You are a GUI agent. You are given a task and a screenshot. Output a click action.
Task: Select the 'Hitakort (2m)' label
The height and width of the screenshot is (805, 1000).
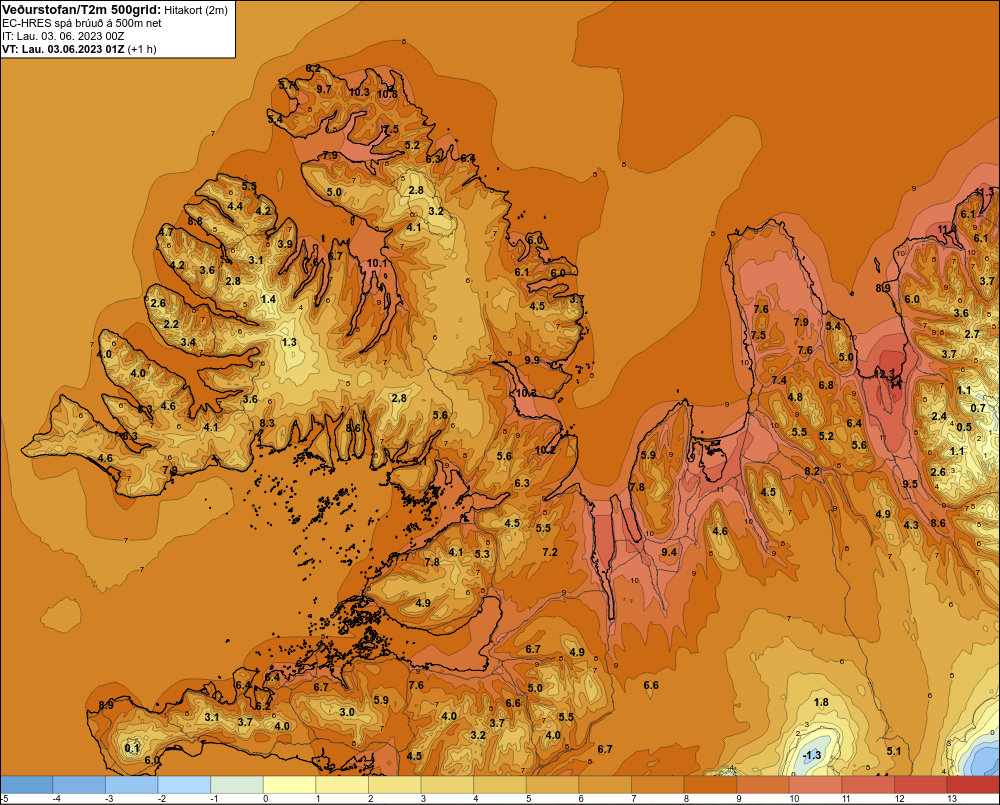pyautogui.click(x=196, y=10)
